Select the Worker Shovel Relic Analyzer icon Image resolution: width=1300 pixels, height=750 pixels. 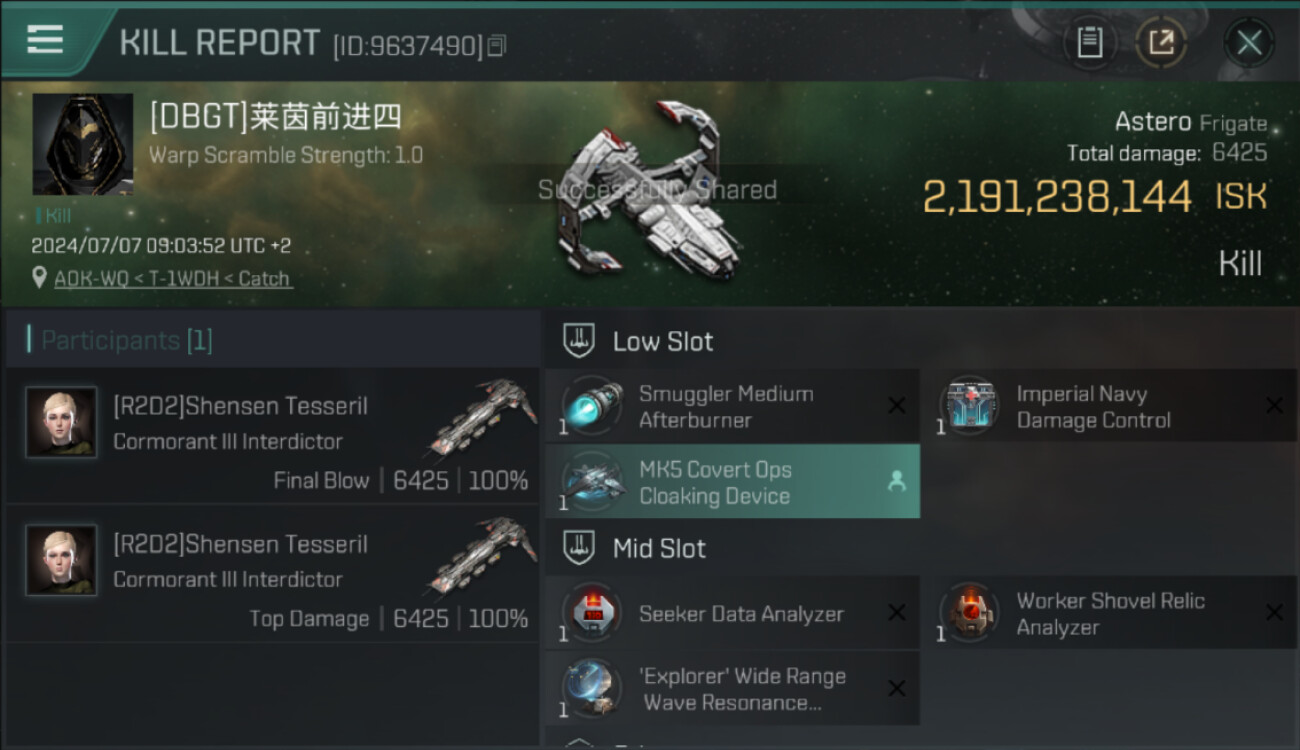pos(969,613)
